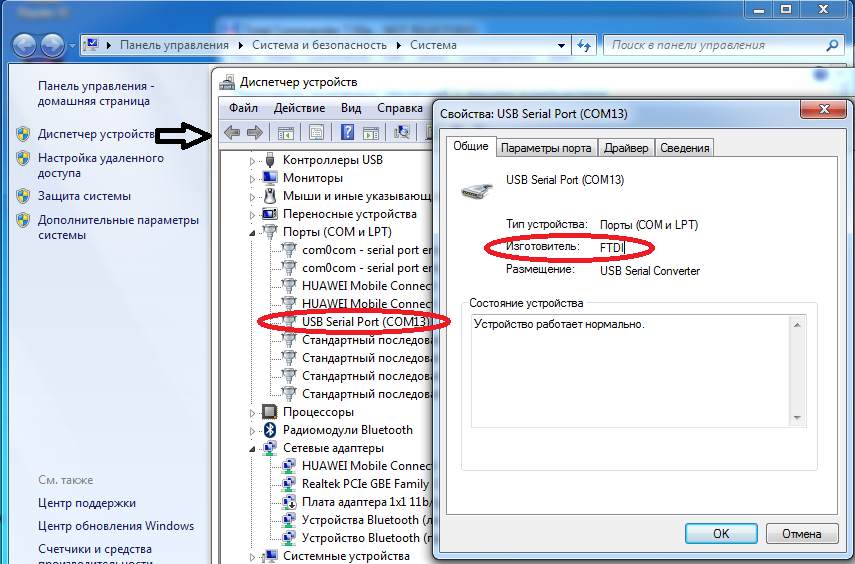The height and width of the screenshot is (564, 855).
Task: Toggle the console tree toolbar icon
Action: (286, 132)
